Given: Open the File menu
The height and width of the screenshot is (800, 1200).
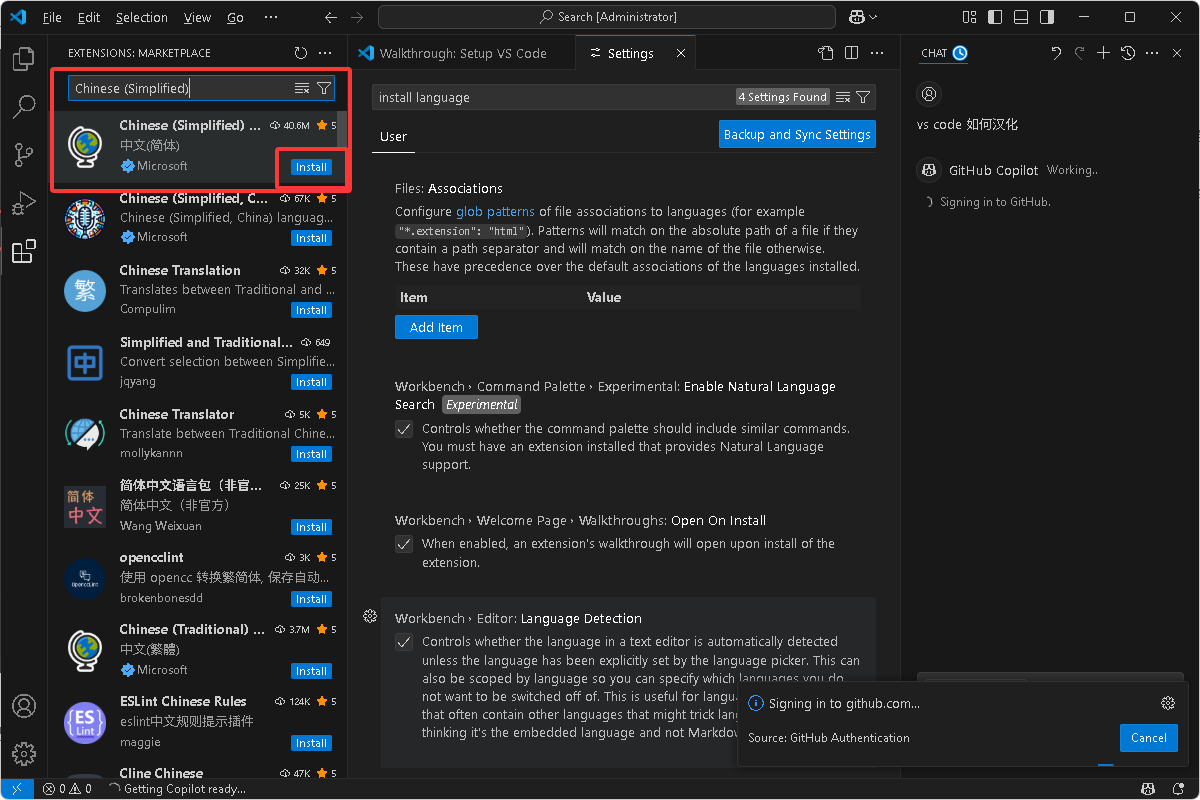Looking at the screenshot, I should (52, 17).
